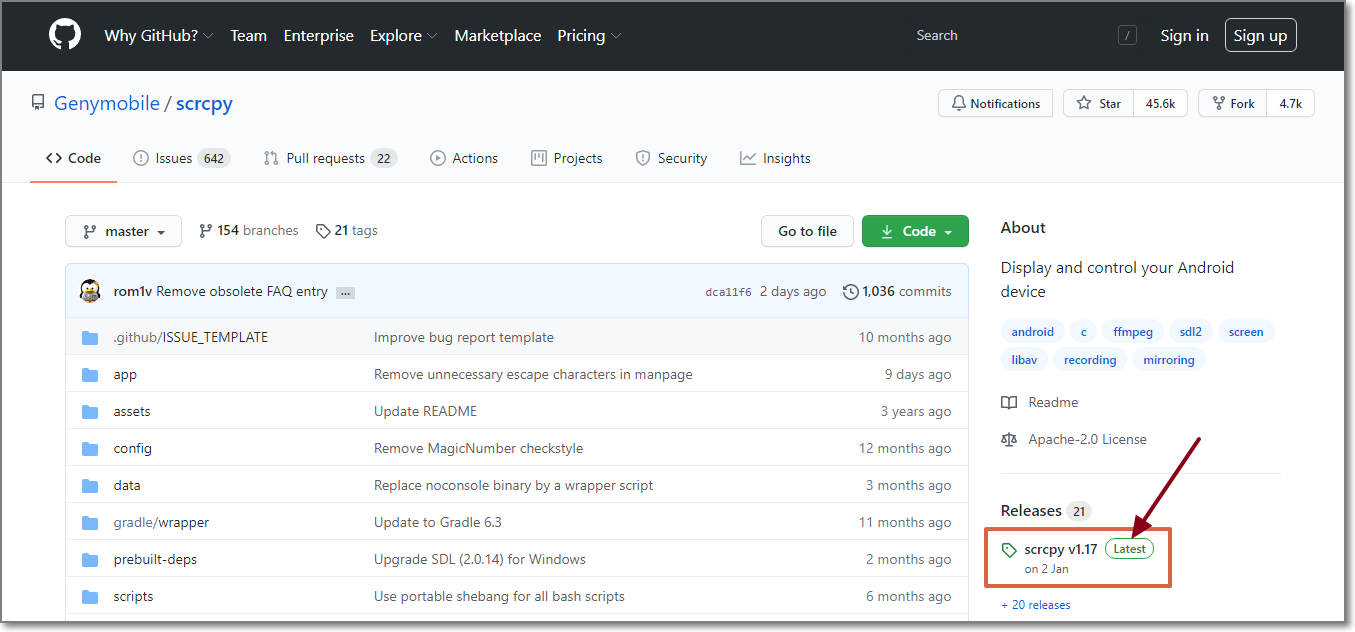This screenshot has width=1355, height=632.
Task: Open the Projects tab
Action: coord(566,158)
